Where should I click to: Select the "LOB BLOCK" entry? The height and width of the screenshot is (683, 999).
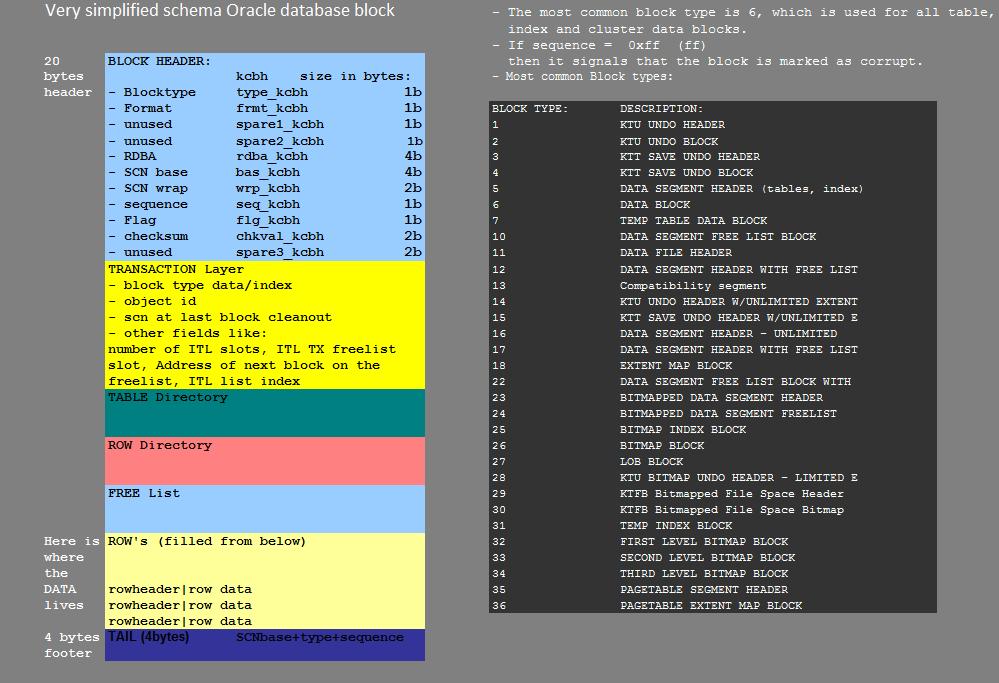click(x=651, y=462)
